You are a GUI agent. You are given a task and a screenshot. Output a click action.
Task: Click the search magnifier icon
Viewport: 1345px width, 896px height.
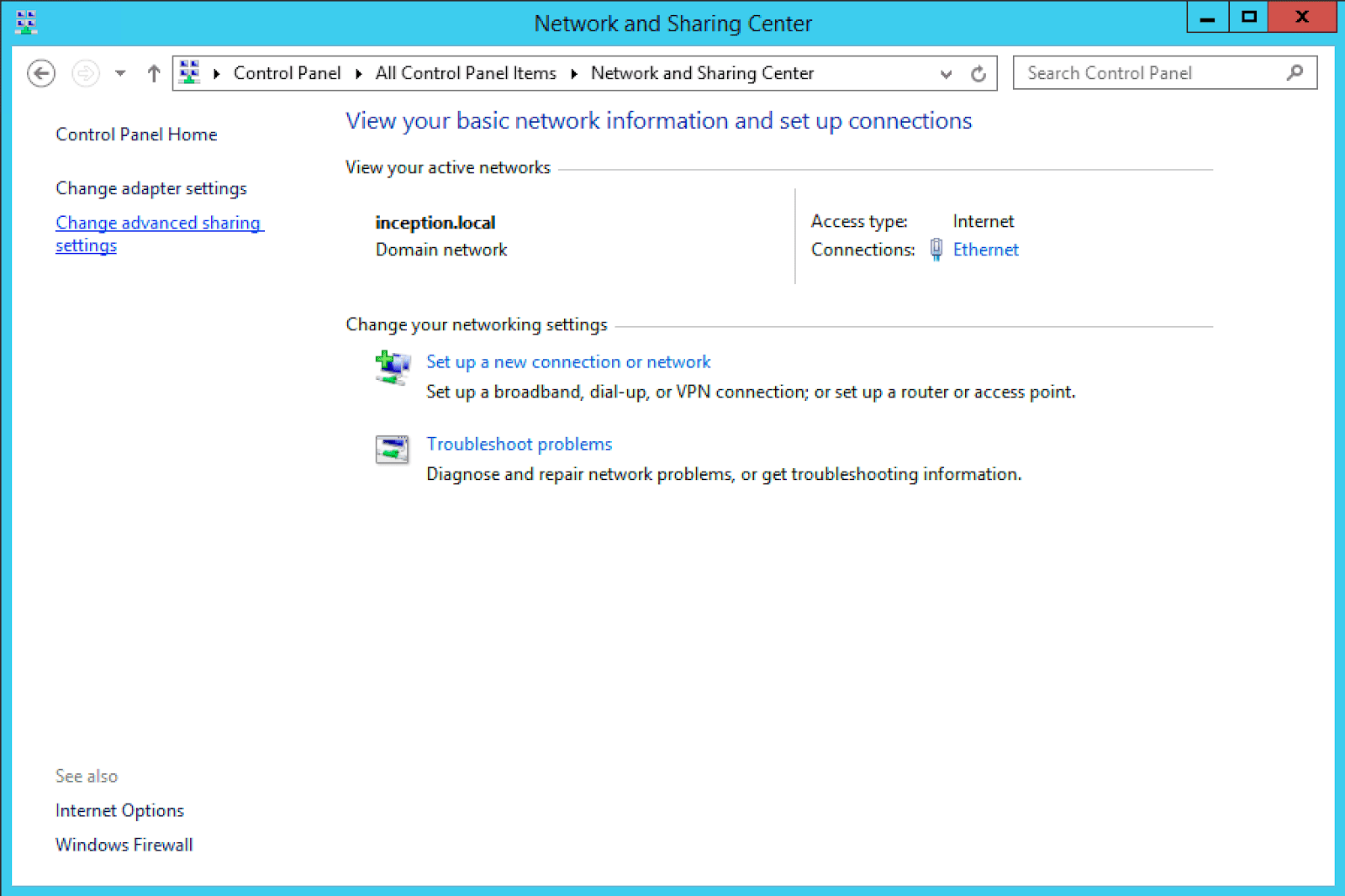pyautogui.click(x=1295, y=72)
